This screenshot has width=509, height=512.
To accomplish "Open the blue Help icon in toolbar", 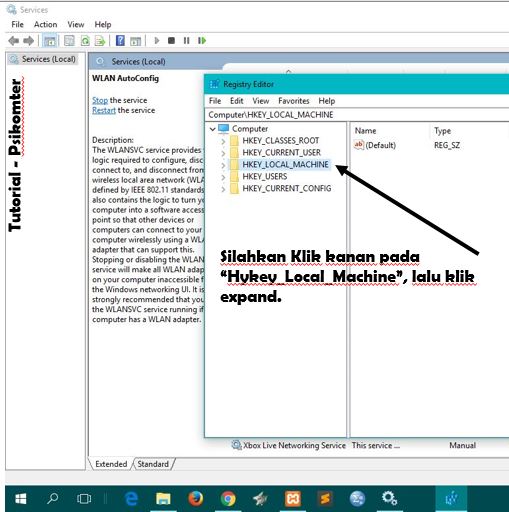I will pyautogui.click(x=120, y=41).
